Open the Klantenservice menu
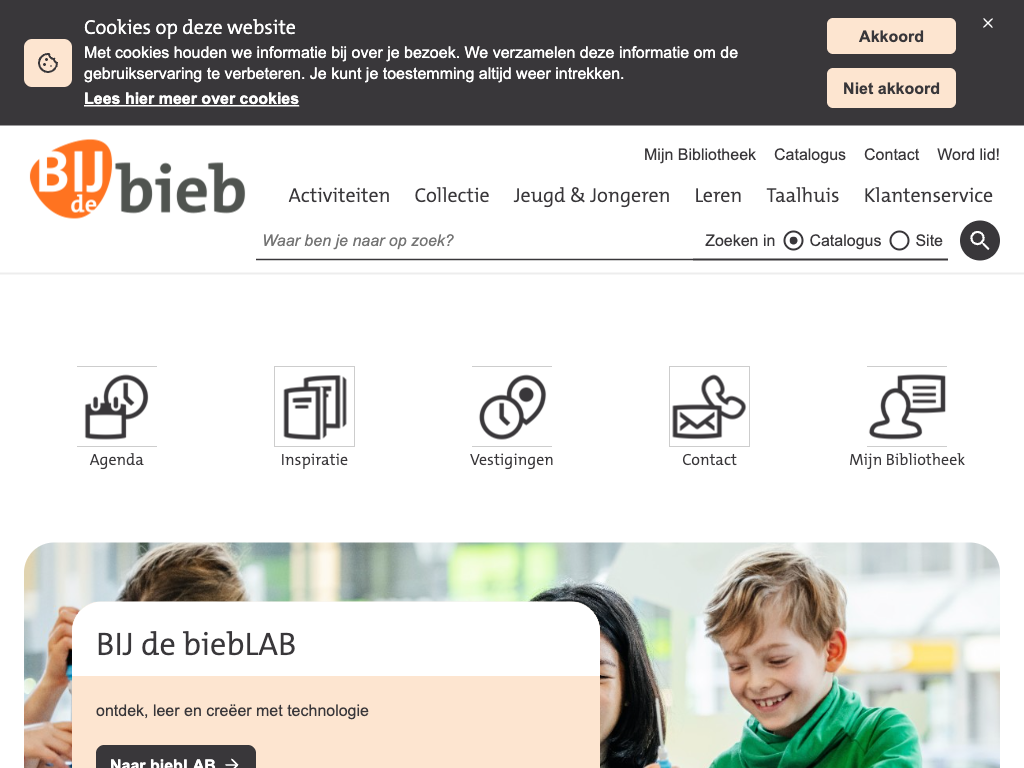1024x768 pixels. click(x=928, y=195)
